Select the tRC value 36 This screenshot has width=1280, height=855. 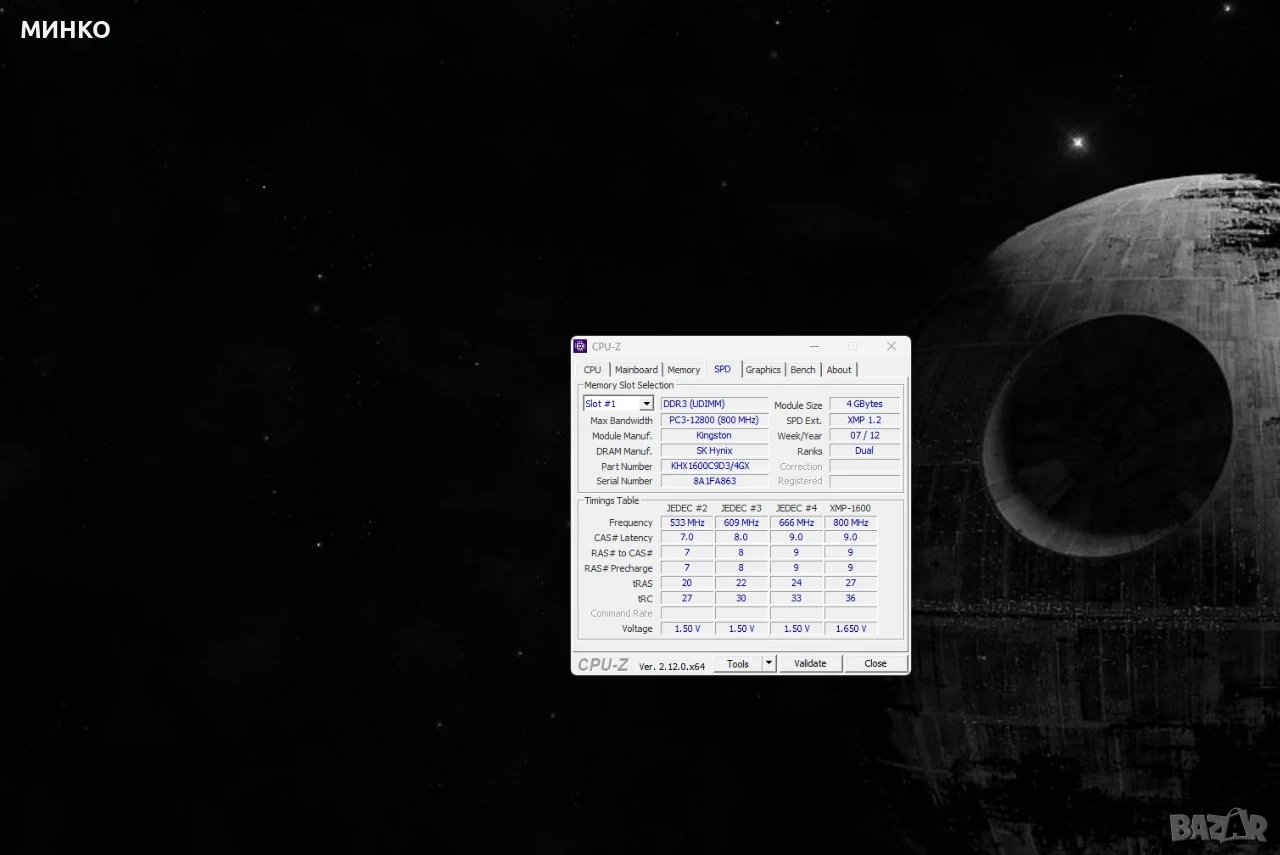click(850, 598)
